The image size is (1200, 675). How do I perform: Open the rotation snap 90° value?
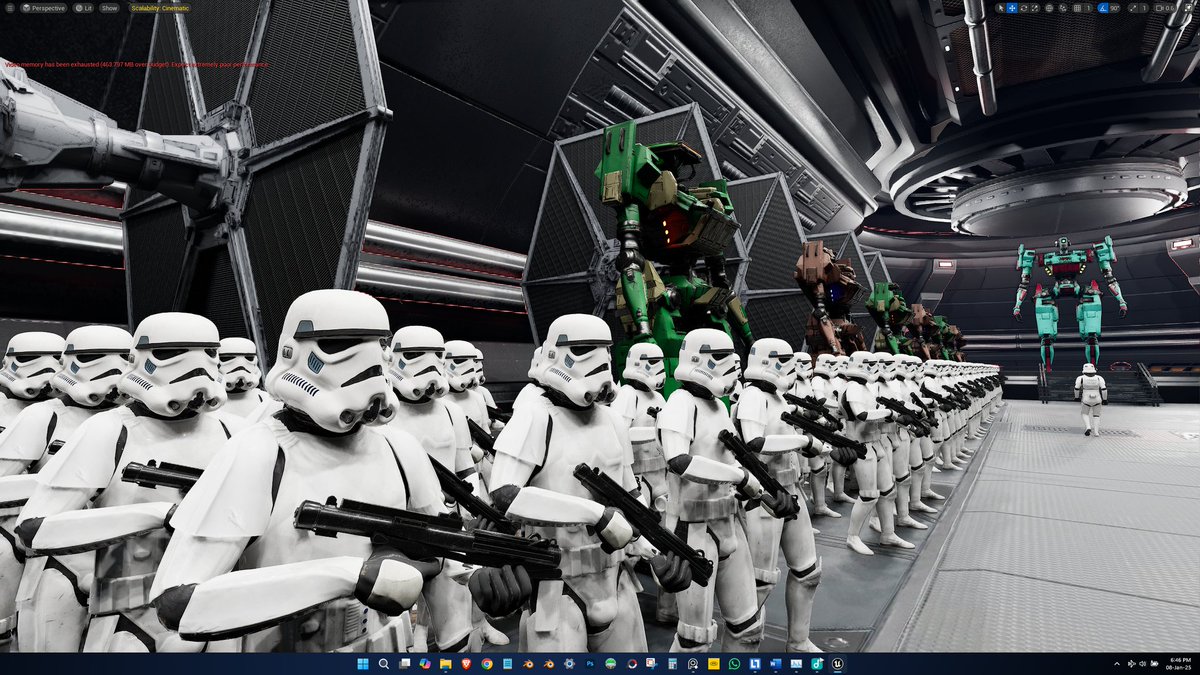point(1115,8)
